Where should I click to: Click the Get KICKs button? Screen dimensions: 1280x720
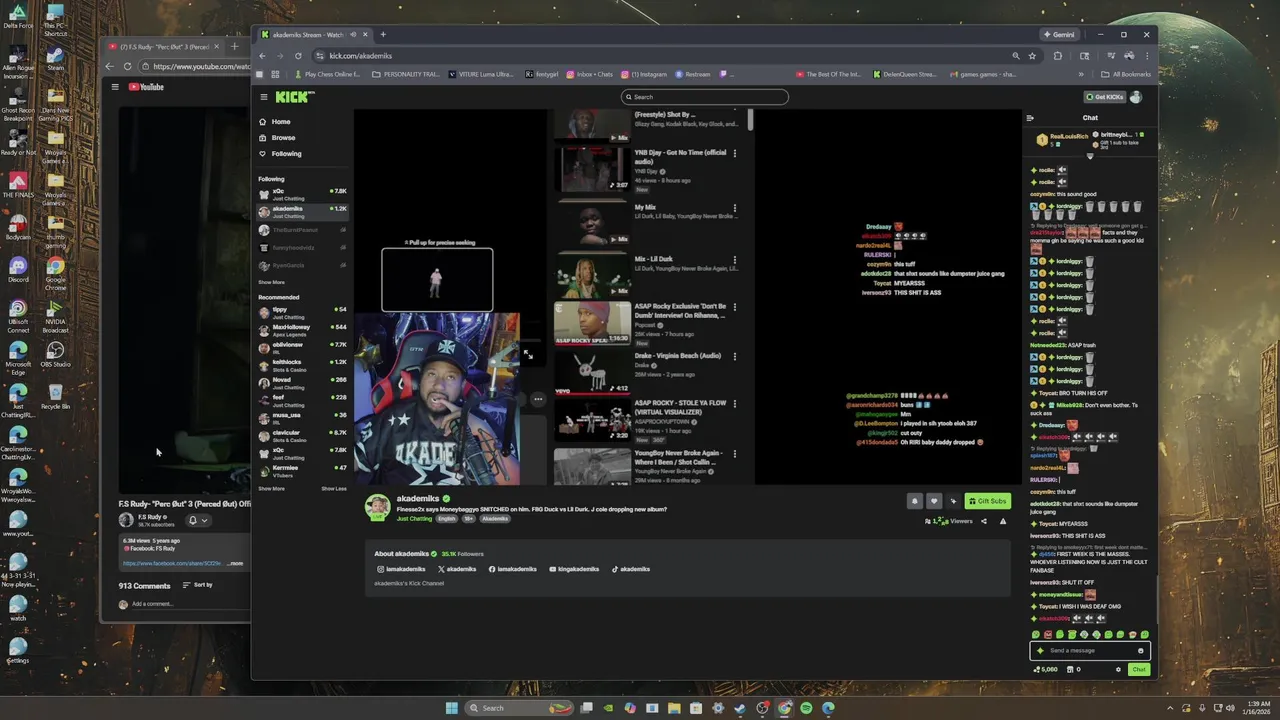(1105, 97)
